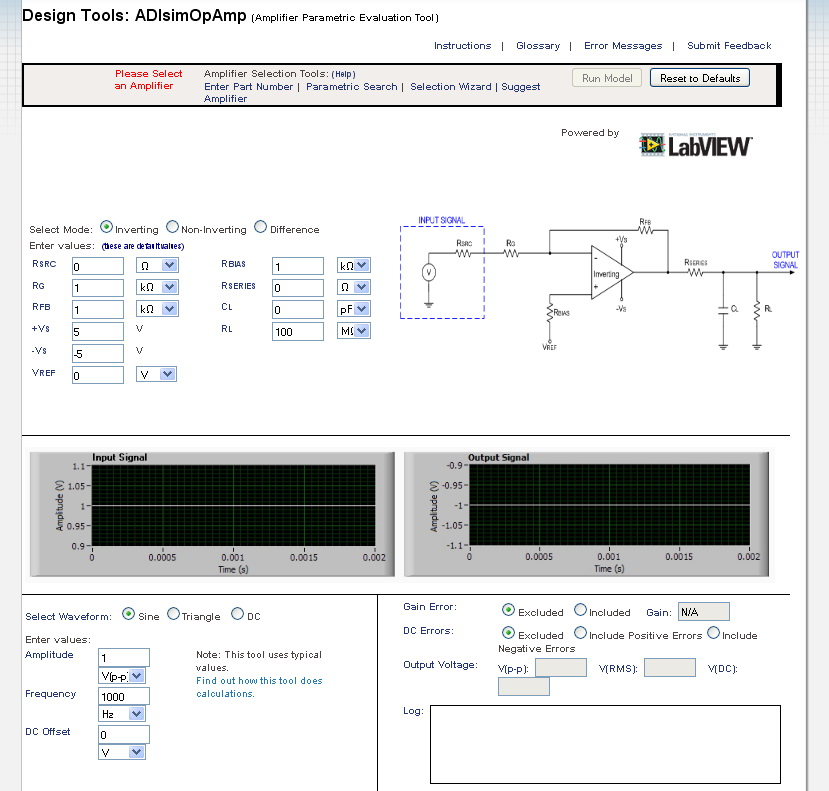
Task: Click the RL value input field
Action: click(x=298, y=332)
